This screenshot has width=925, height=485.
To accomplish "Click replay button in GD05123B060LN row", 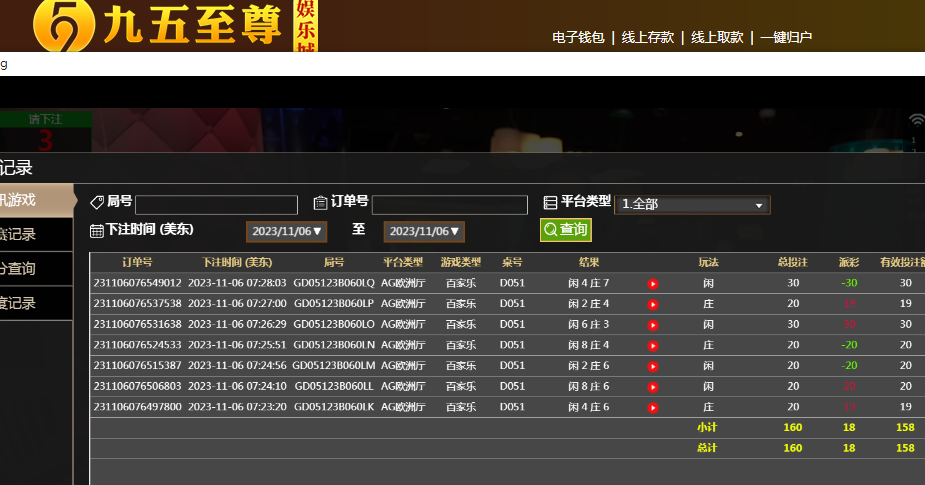I will (x=652, y=346).
